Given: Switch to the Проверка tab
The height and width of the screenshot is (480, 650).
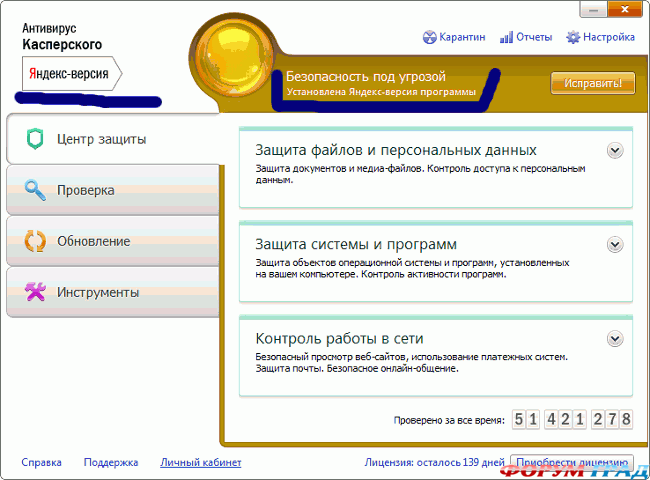Looking at the screenshot, I should [x=113, y=190].
